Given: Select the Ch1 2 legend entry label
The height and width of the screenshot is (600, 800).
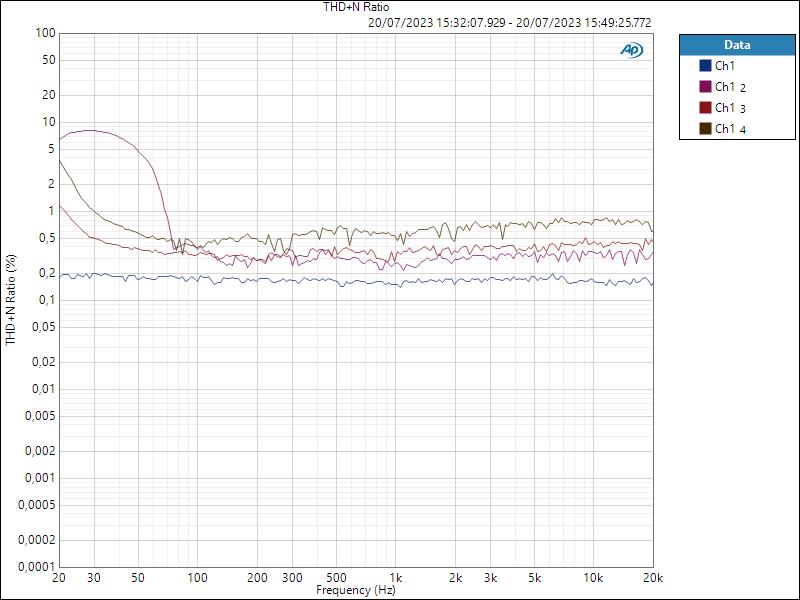Looking at the screenshot, I should (731, 87).
